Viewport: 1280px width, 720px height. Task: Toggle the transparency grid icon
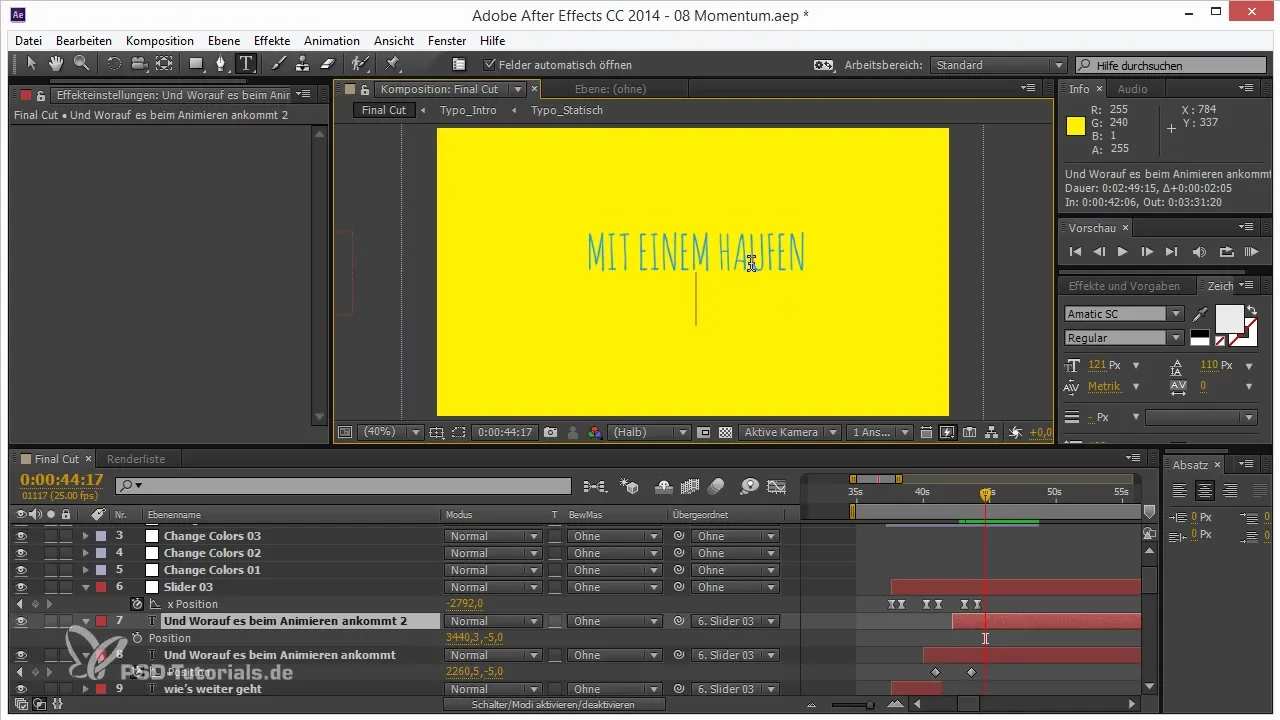point(726,433)
